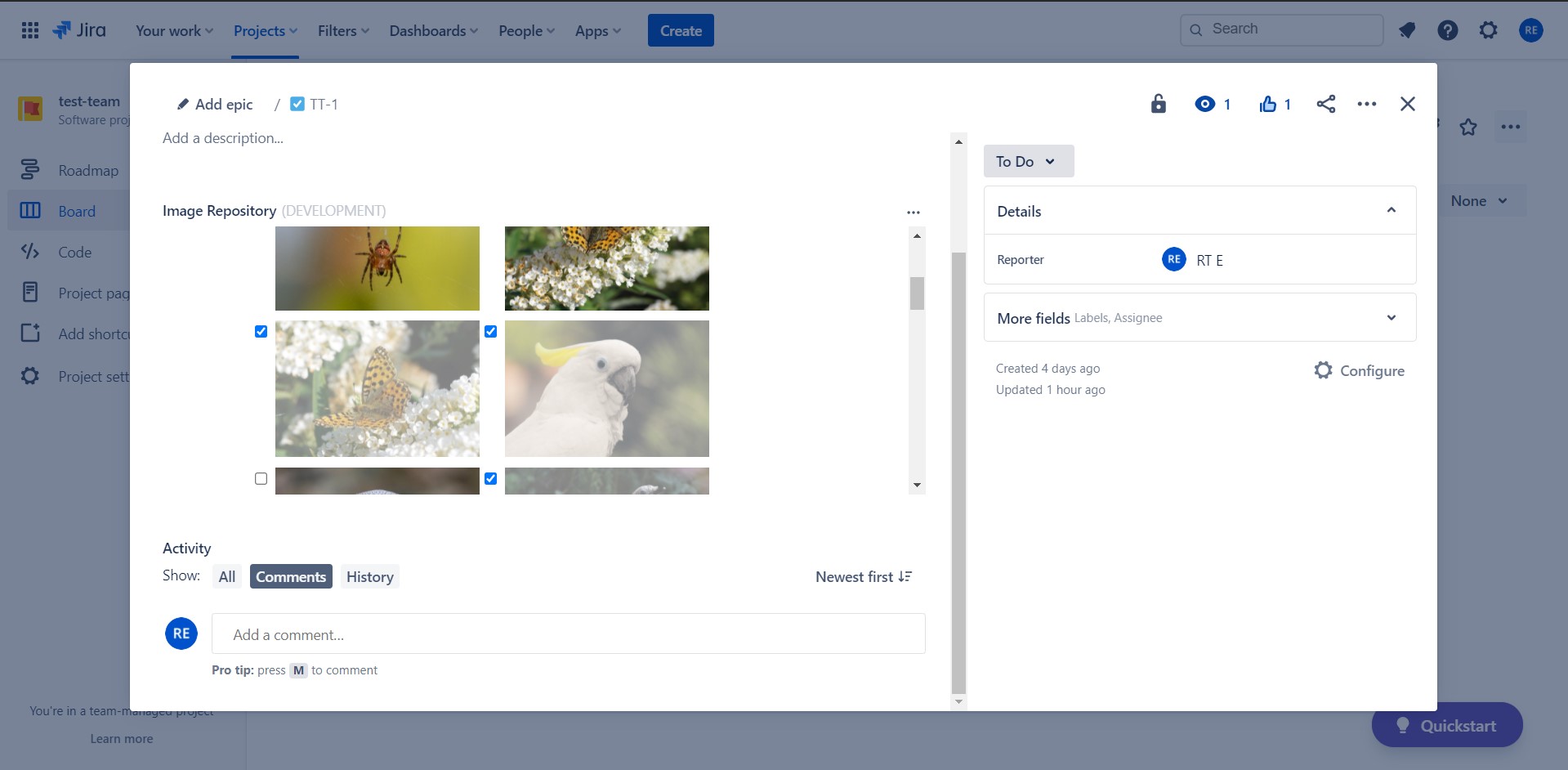
Task: Open the Projects dropdown
Action: tap(265, 30)
